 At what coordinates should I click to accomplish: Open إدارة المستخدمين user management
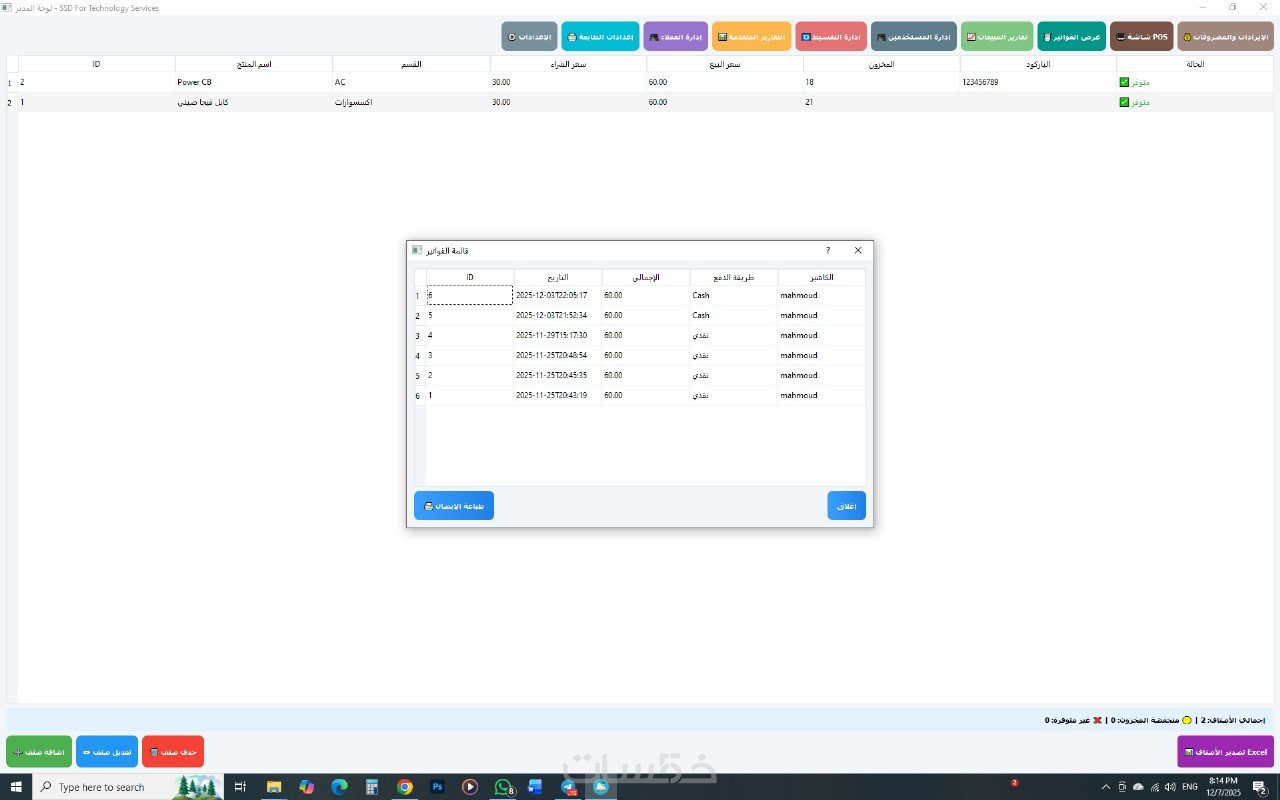point(914,37)
